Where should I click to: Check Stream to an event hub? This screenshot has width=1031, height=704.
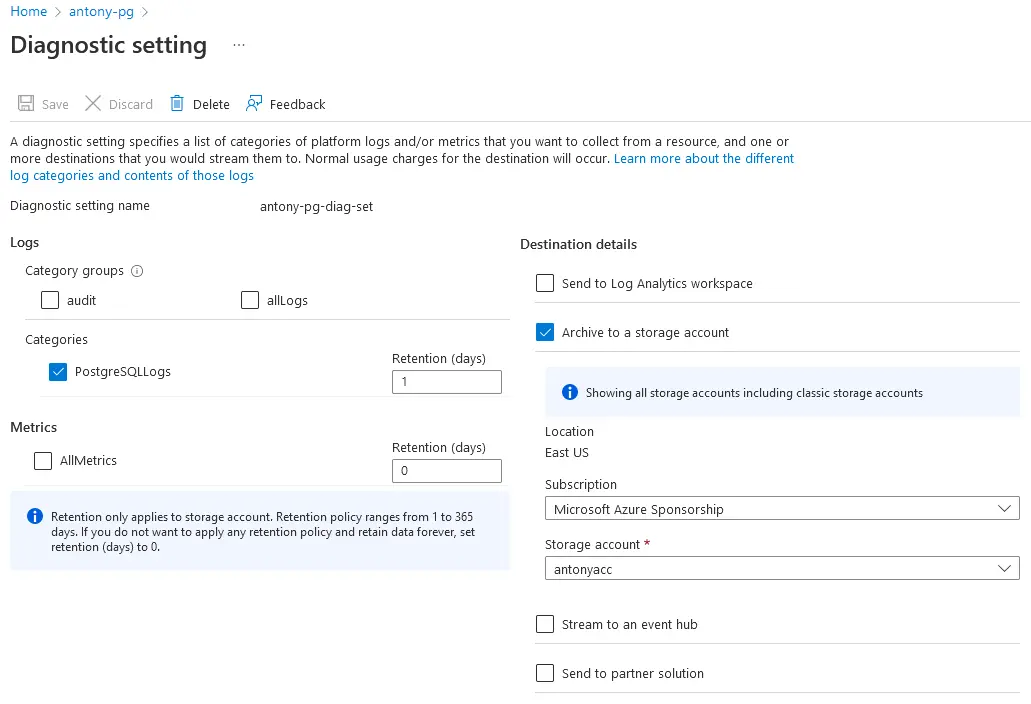tap(545, 624)
